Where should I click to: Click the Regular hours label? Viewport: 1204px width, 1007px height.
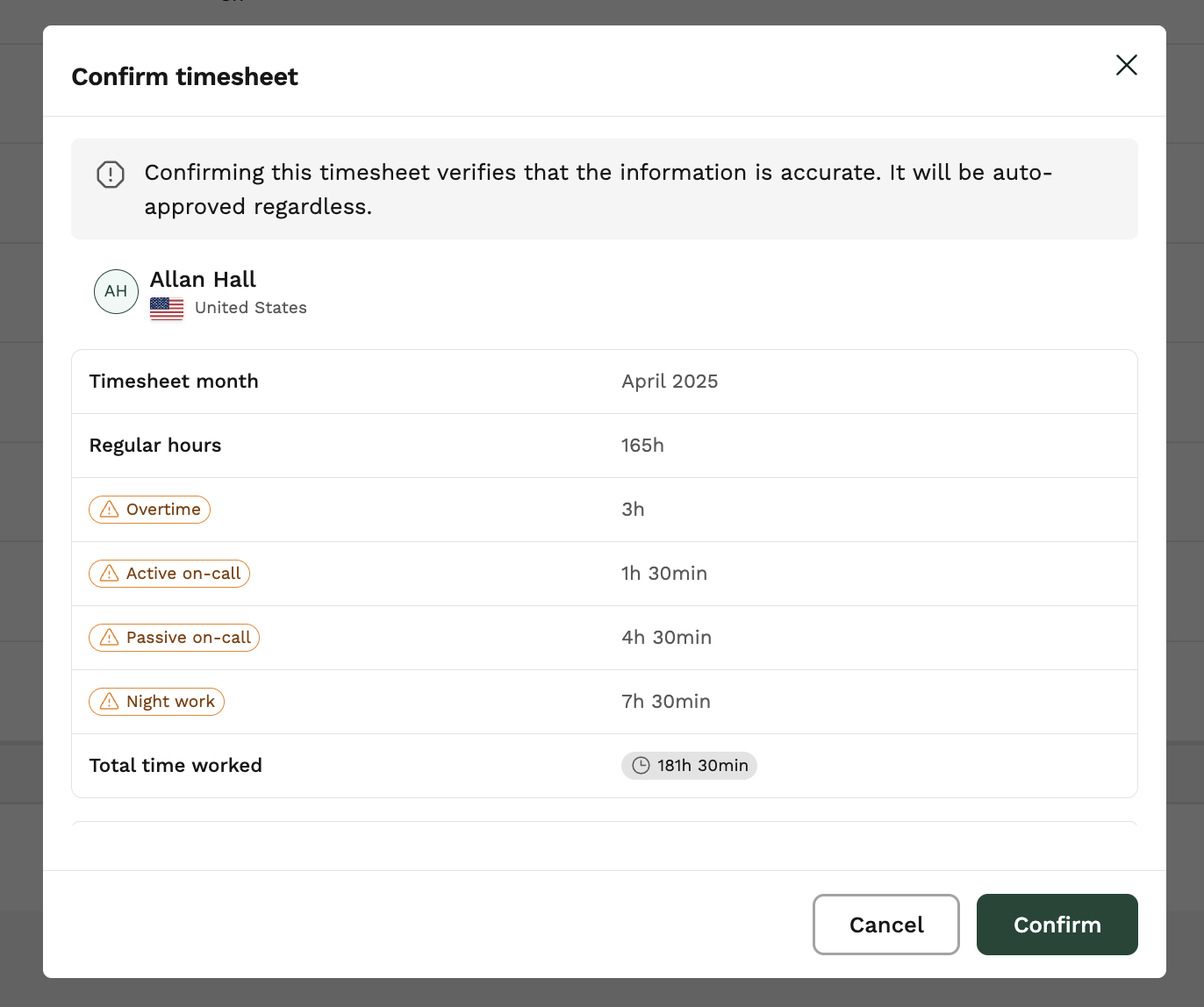(x=155, y=446)
